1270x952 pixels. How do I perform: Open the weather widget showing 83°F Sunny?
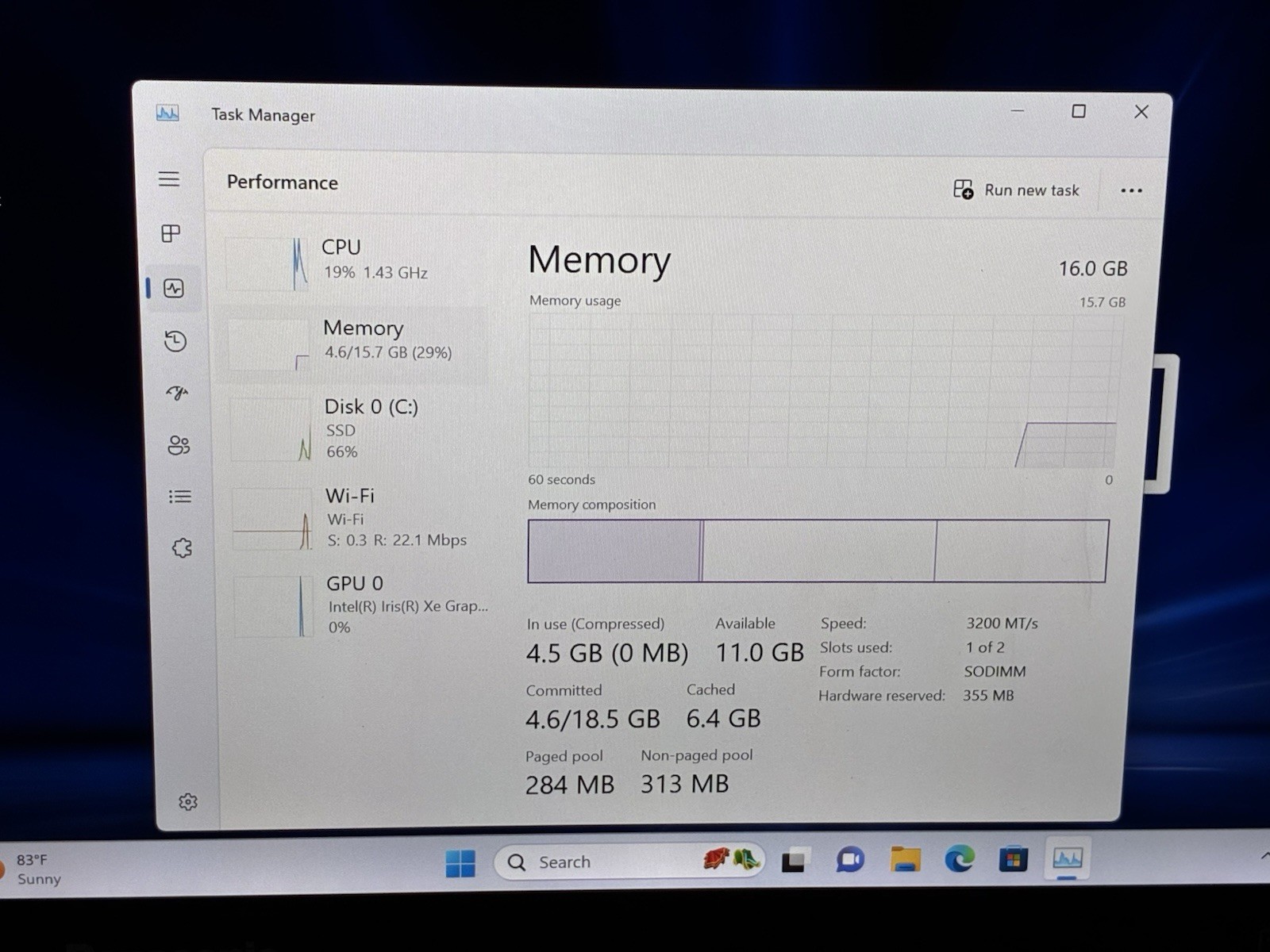pos(33,869)
